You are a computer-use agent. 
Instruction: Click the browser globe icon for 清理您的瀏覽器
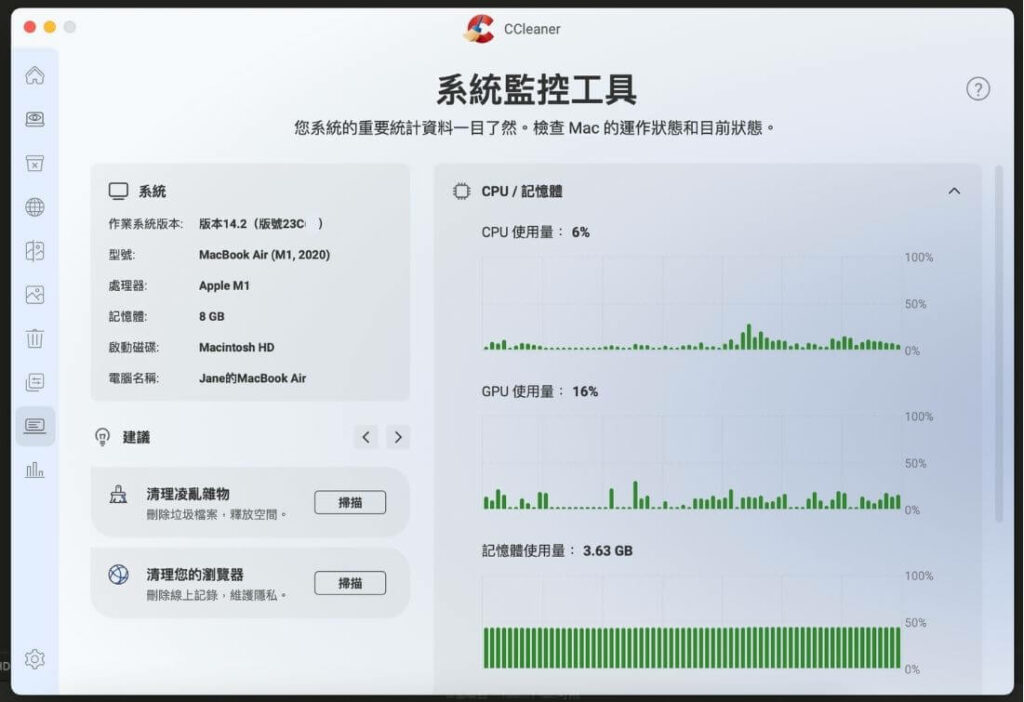point(118,575)
